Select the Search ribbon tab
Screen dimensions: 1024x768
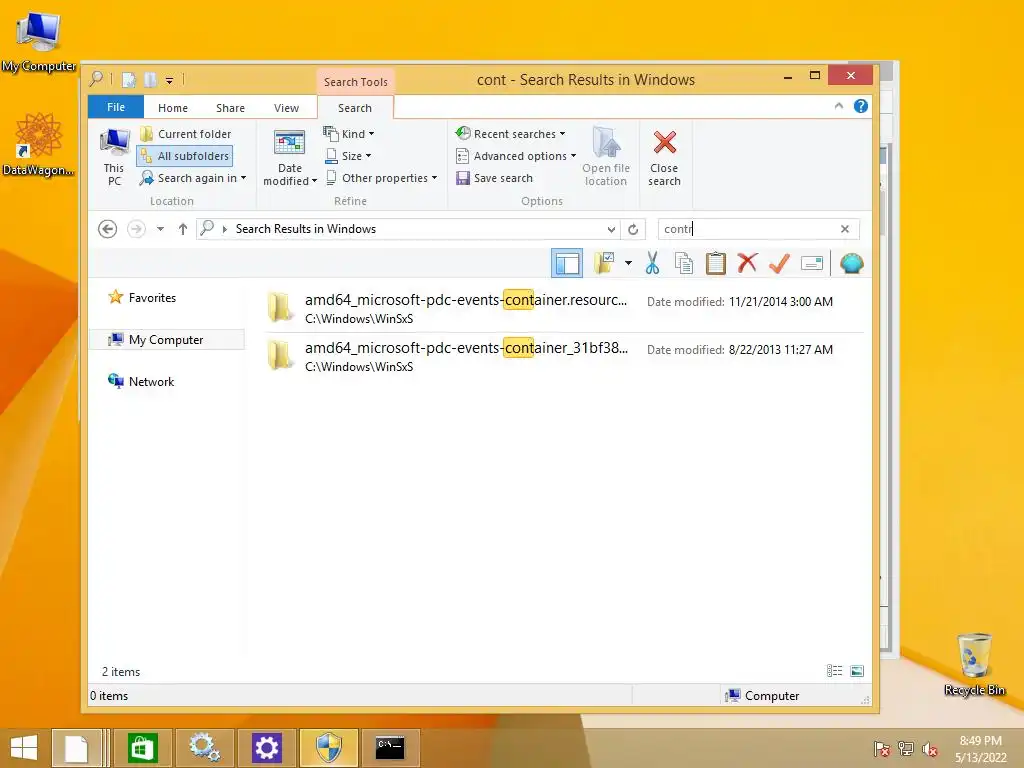(x=355, y=108)
